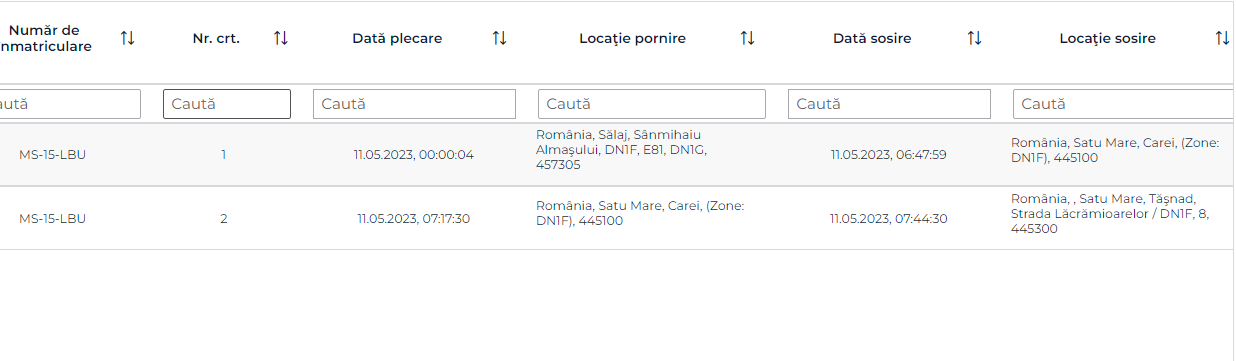The width and height of the screenshot is (1236, 361).
Task: Click the Locație sosire search field
Action: pyautogui.click(x=1124, y=104)
